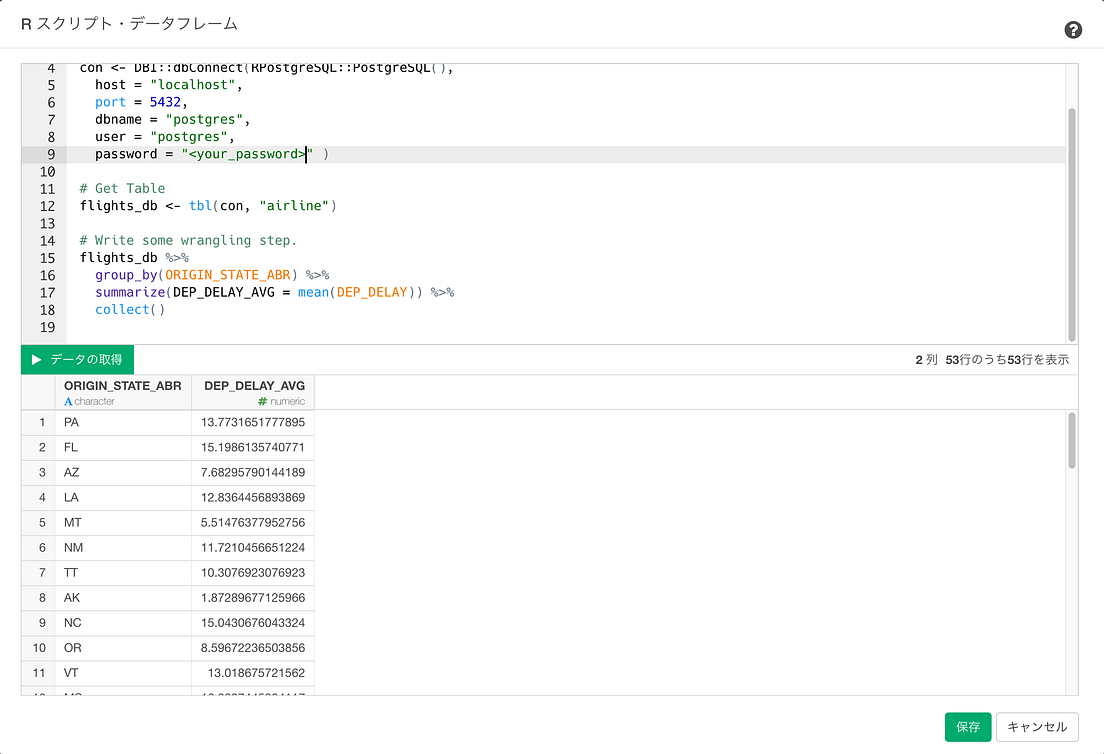Click the user = "postgres" line

click(165, 137)
